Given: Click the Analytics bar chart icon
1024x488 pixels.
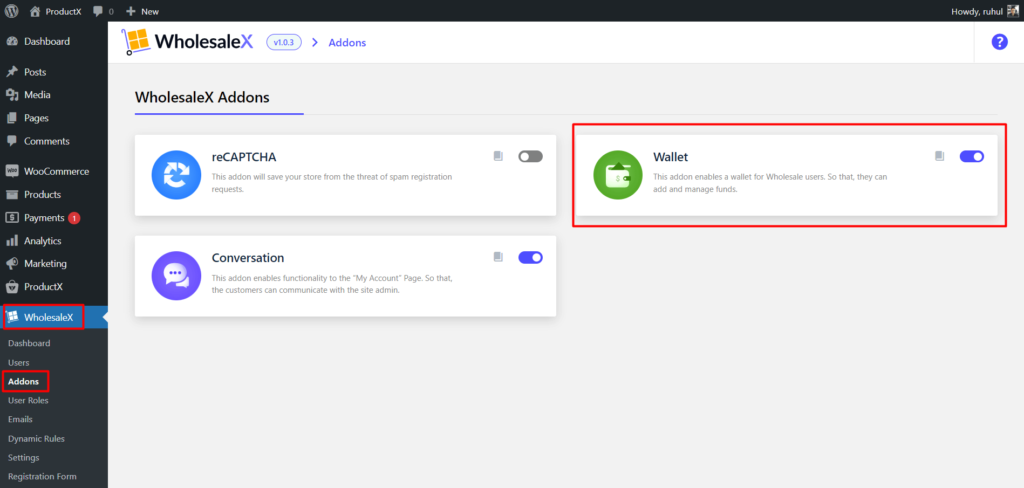Looking at the screenshot, I should pyautogui.click(x=12, y=240).
